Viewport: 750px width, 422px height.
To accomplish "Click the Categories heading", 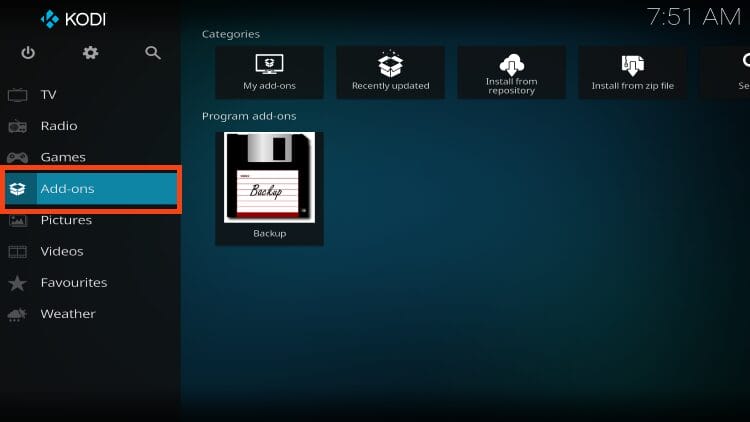I will point(231,34).
